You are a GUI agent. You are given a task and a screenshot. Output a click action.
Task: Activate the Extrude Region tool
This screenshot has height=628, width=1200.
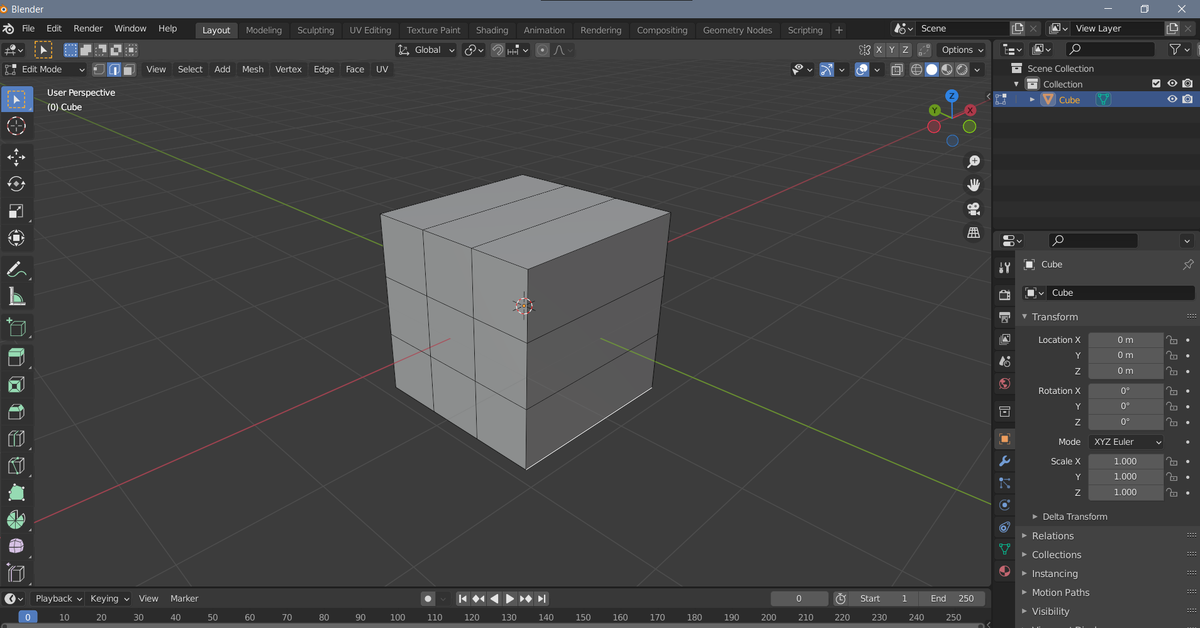(x=16, y=357)
